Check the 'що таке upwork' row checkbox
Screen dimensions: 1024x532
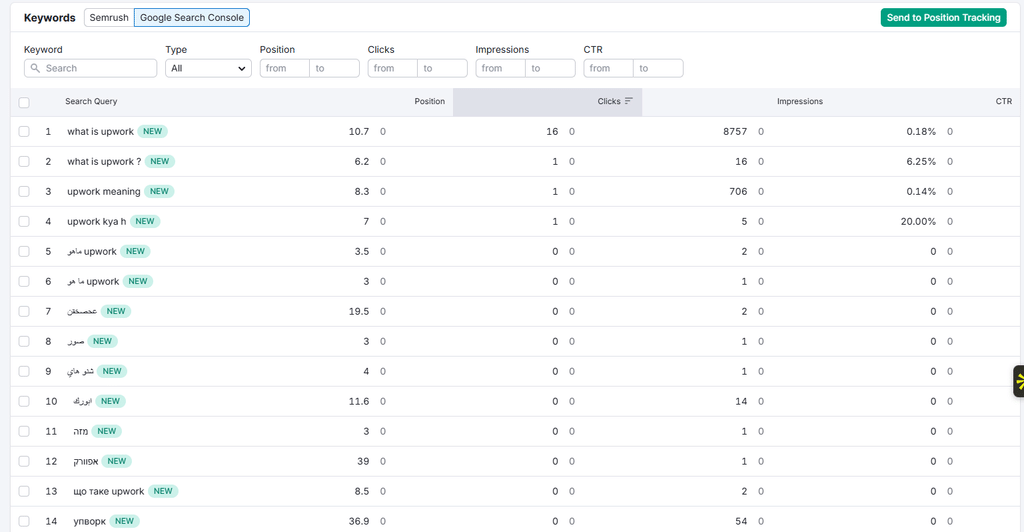(x=24, y=492)
